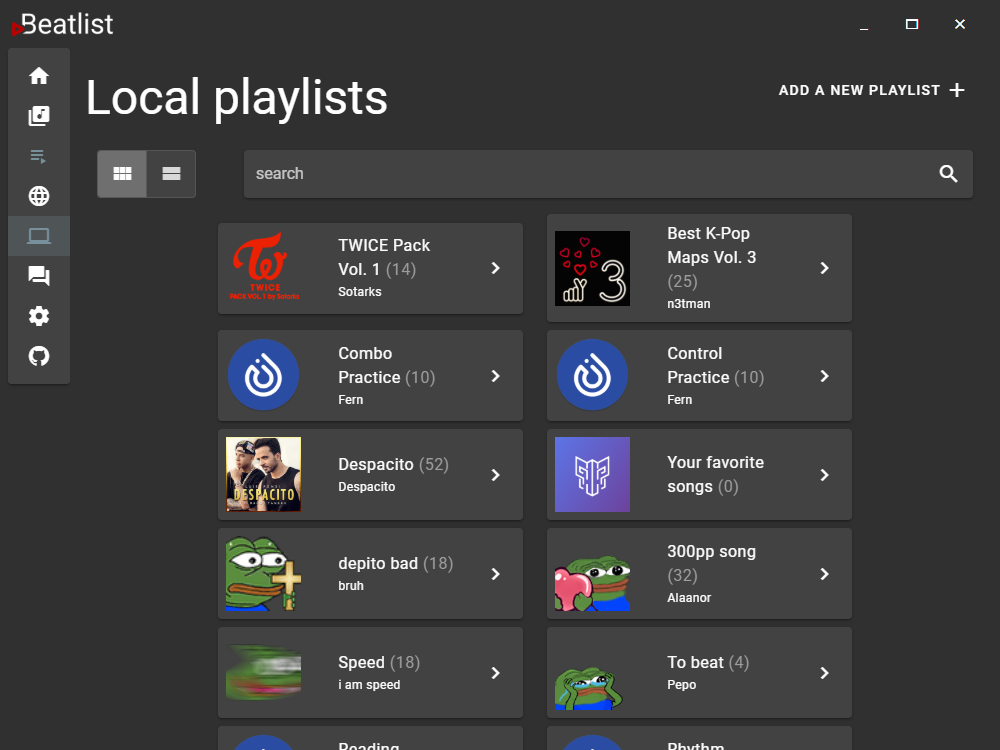Open 'Despacito (52)' title text
This screenshot has width=1000, height=750.
pyautogui.click(x=393, y=464)
